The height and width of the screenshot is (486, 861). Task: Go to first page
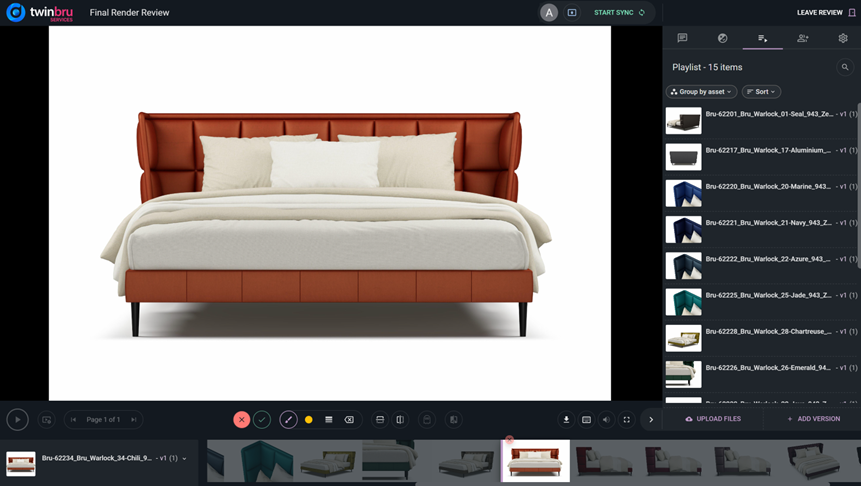coord(73,420)
